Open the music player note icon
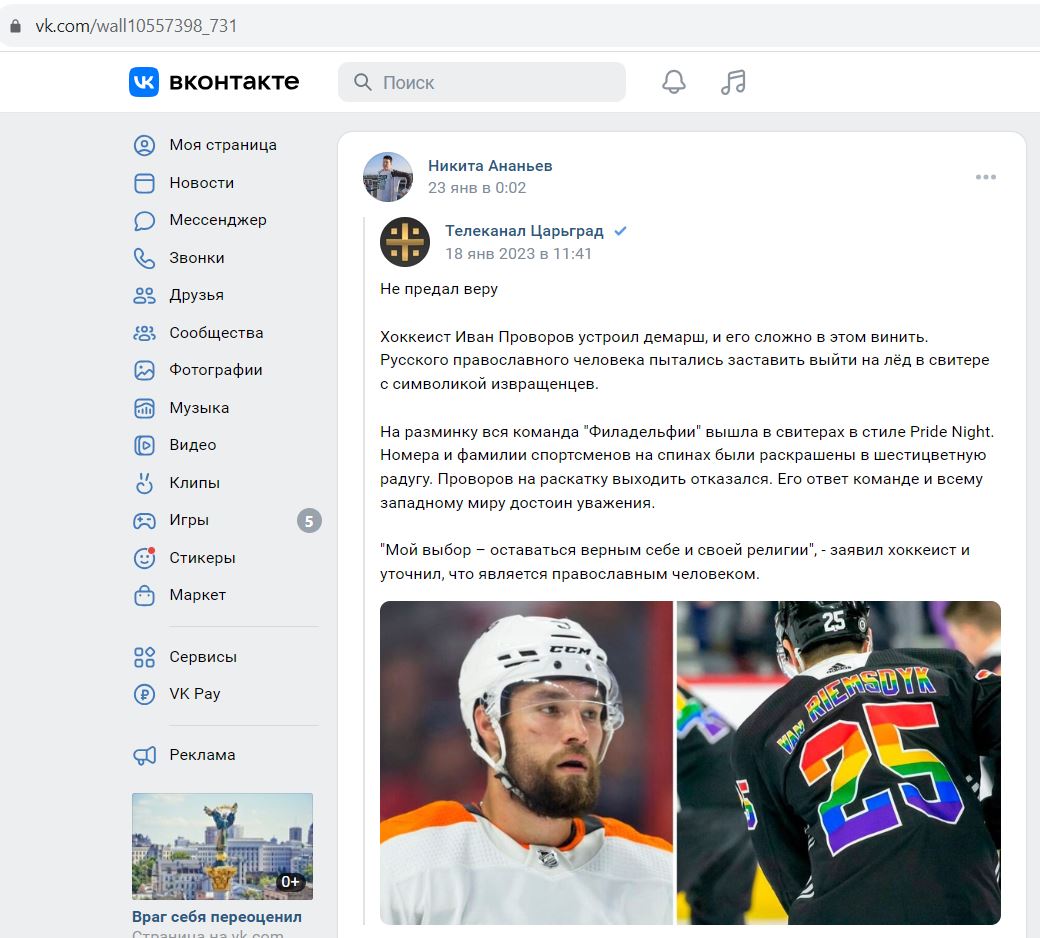Screen dimensions: 1040x938 coord(734,82)
